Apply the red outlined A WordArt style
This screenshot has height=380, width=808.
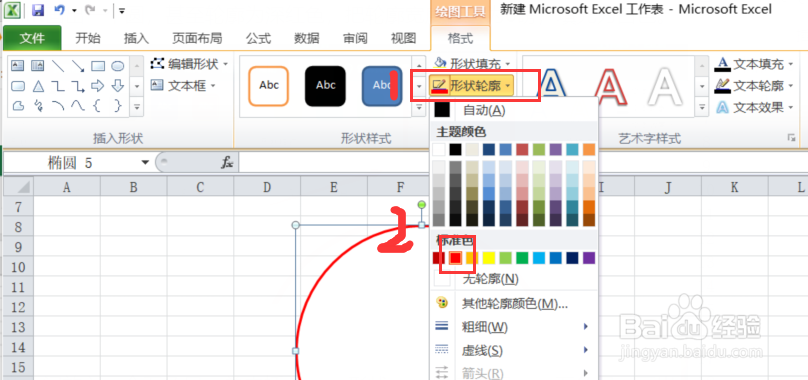[x=611, y=87]
